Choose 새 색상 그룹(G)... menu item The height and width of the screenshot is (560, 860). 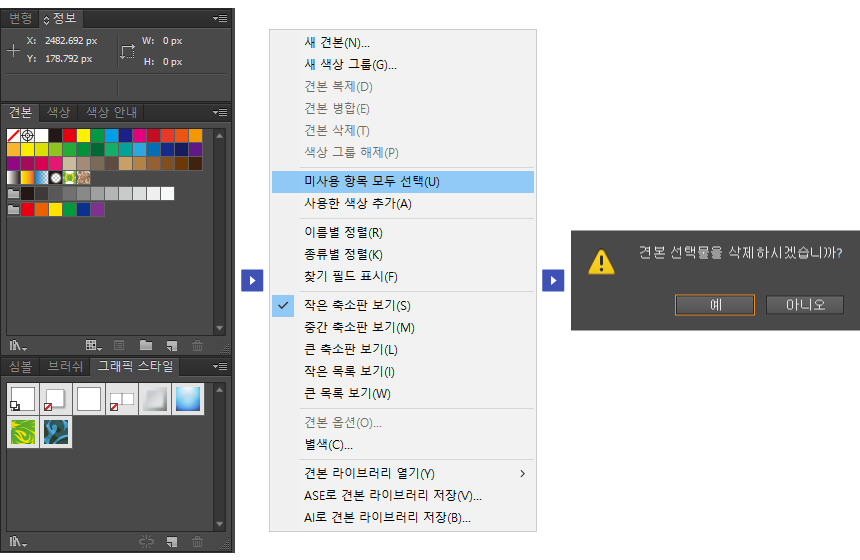point(403,65)
